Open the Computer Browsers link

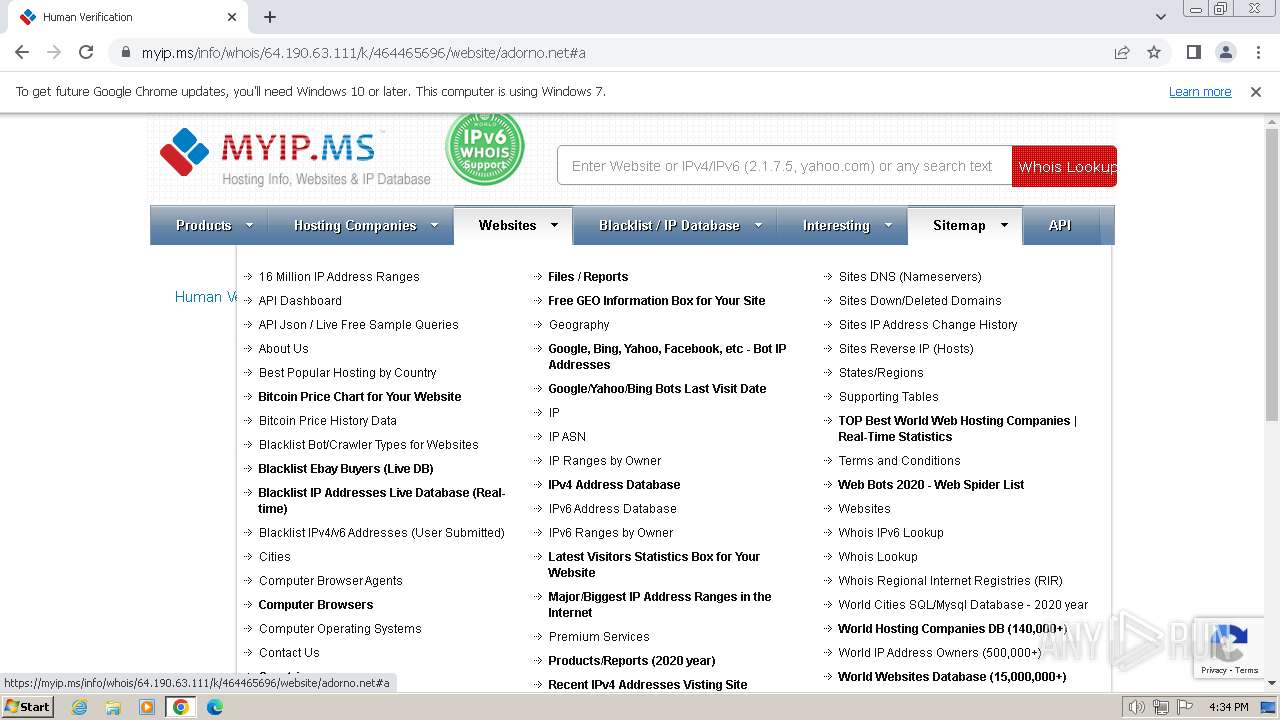tap(315, 605)
